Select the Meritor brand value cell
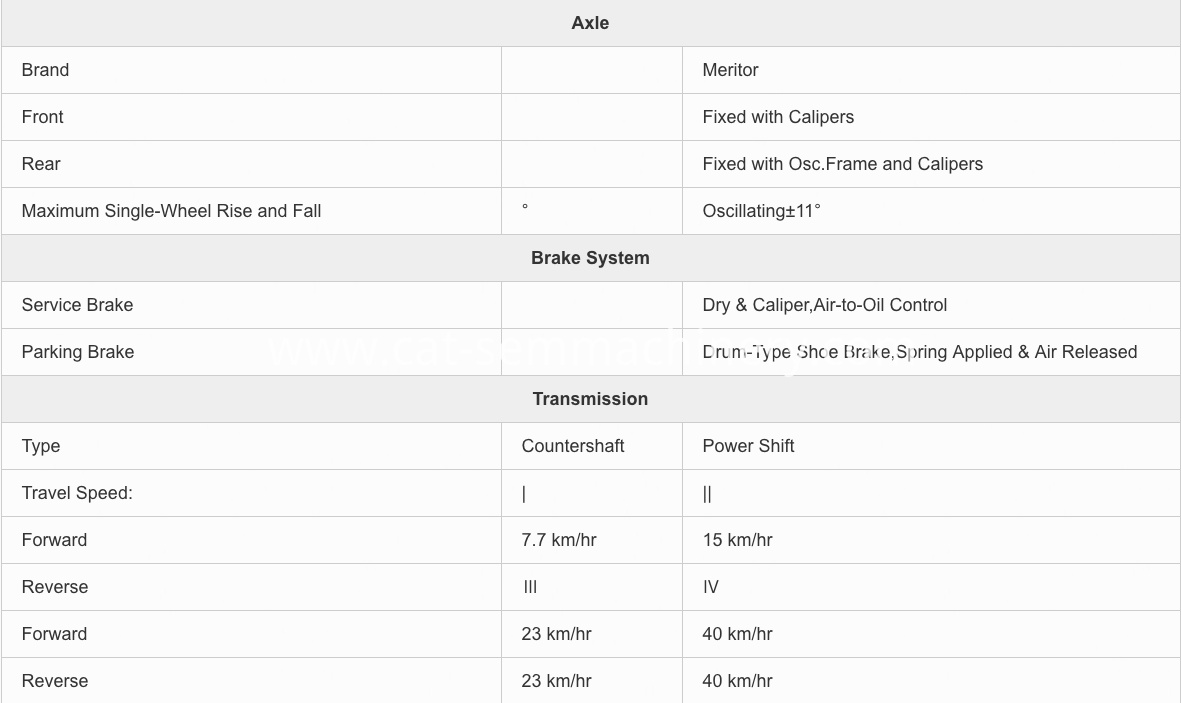Screen dimensions: 1181x703 click(x=930, y=70)
